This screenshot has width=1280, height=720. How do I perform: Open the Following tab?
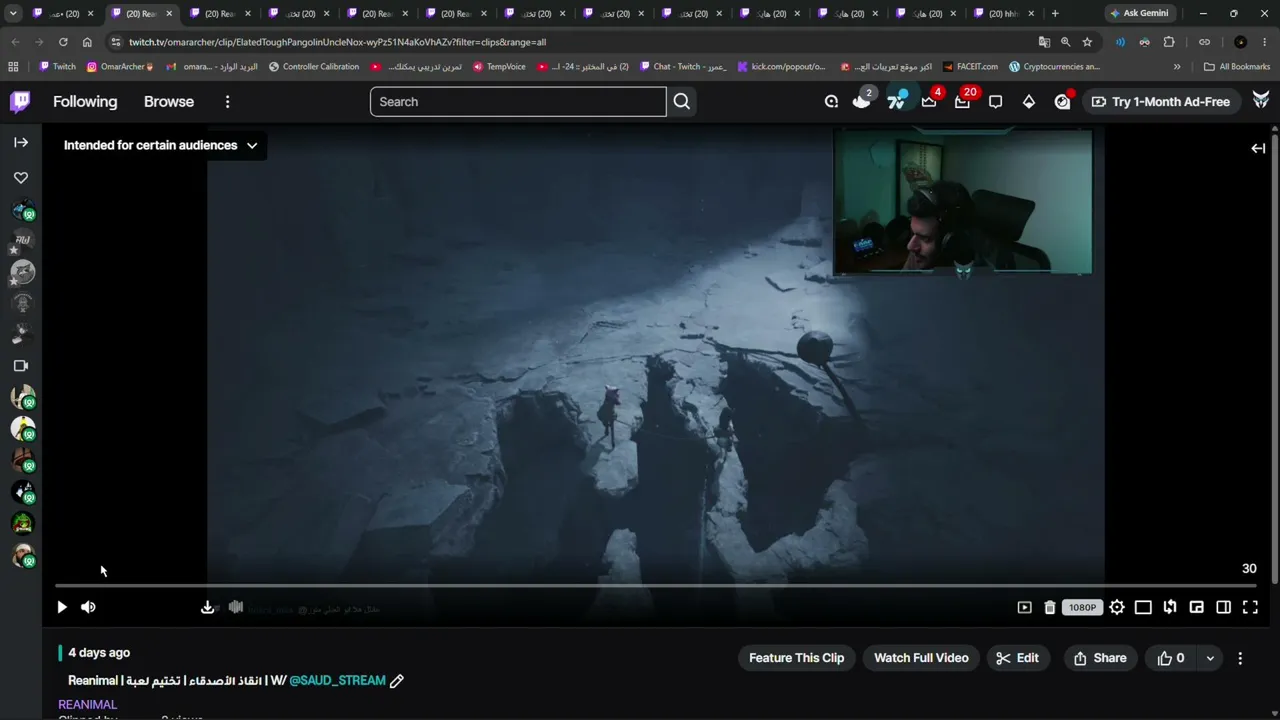85,102
